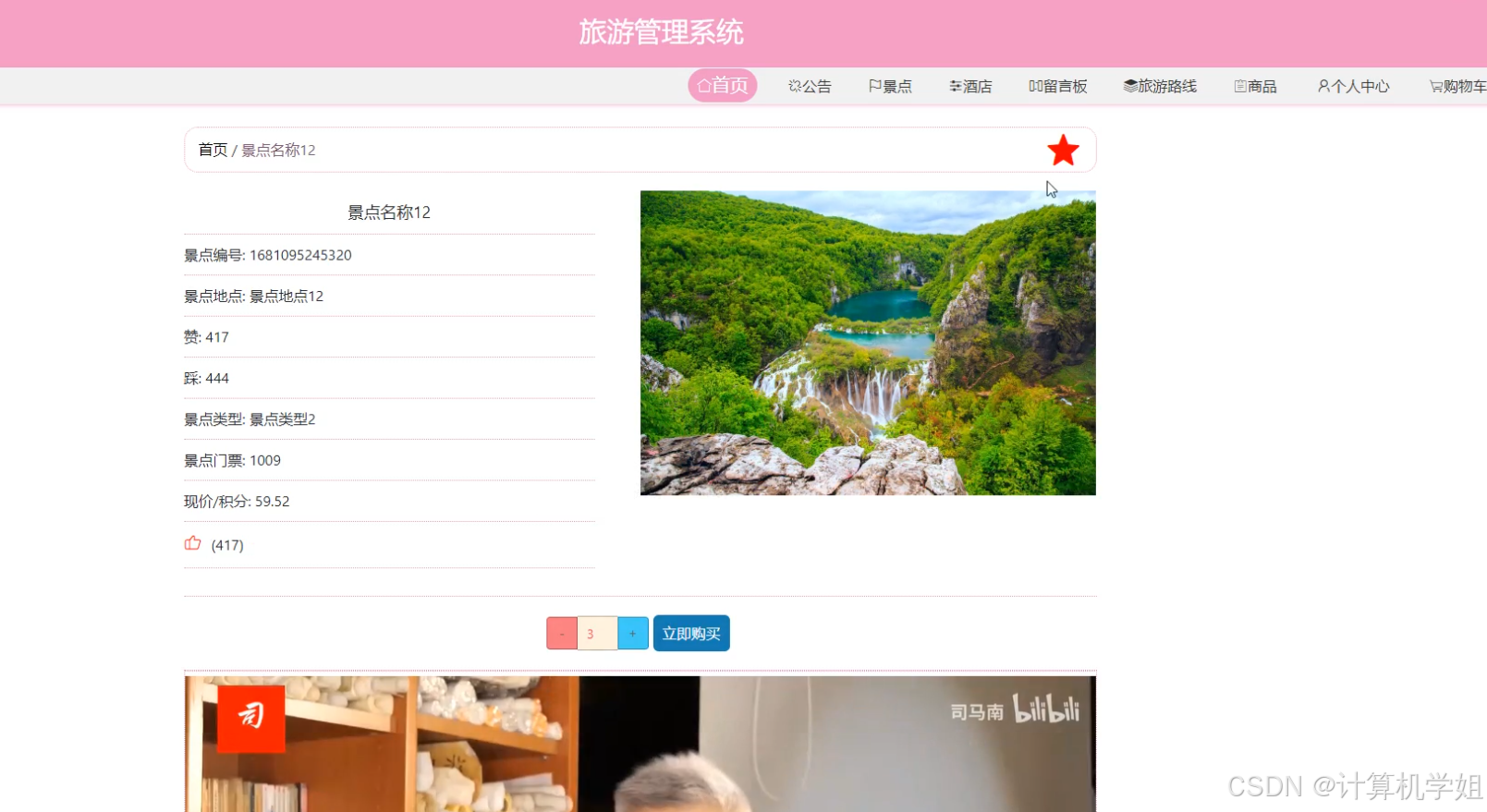Select 旅游路线 travel routes menu
This screenshot has width=1487, height=812.
point(1160,86)
